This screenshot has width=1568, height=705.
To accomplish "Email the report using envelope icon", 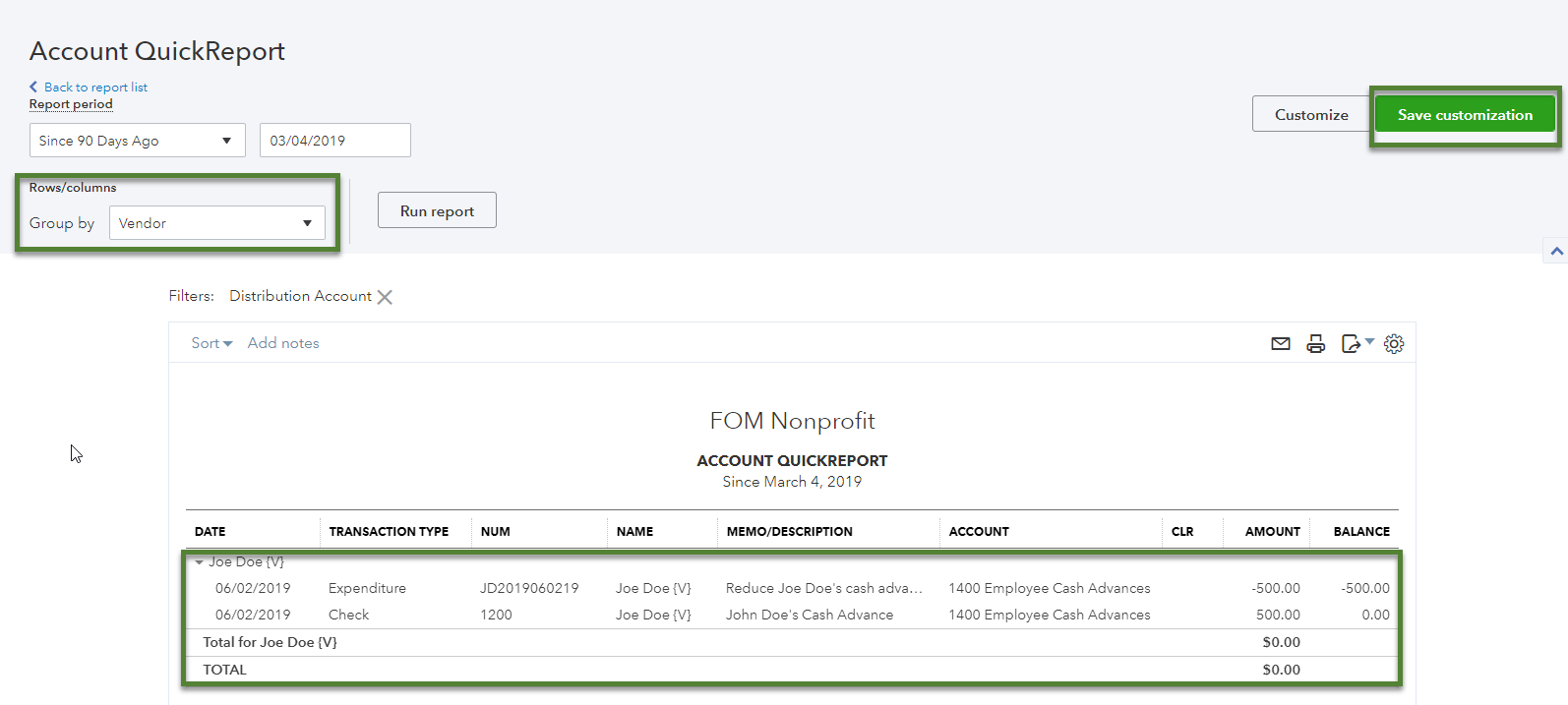I will [x=1280, y=344].
